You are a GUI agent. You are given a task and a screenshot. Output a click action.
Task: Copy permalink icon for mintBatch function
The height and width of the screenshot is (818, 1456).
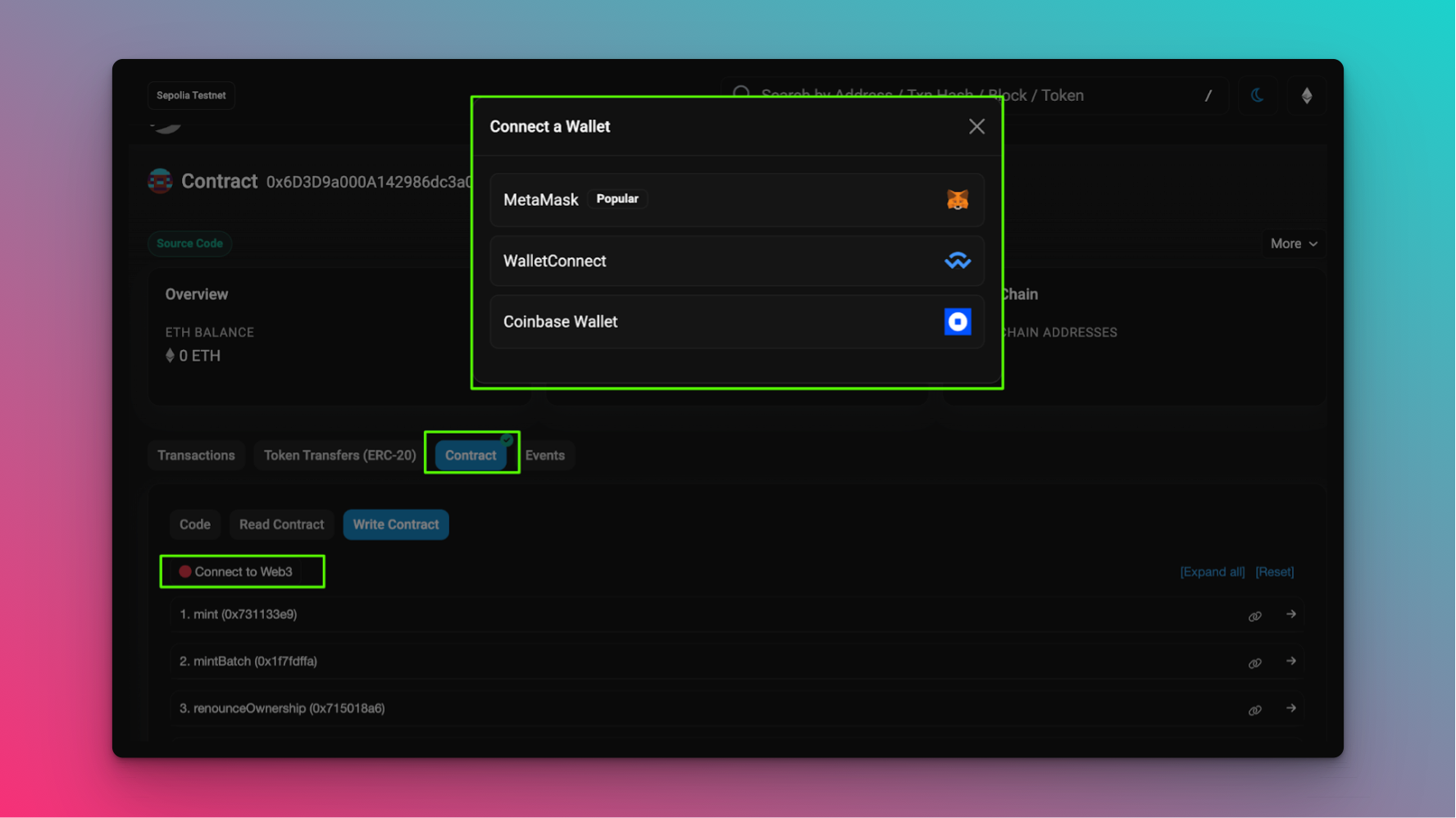(x=1254, y=663)
